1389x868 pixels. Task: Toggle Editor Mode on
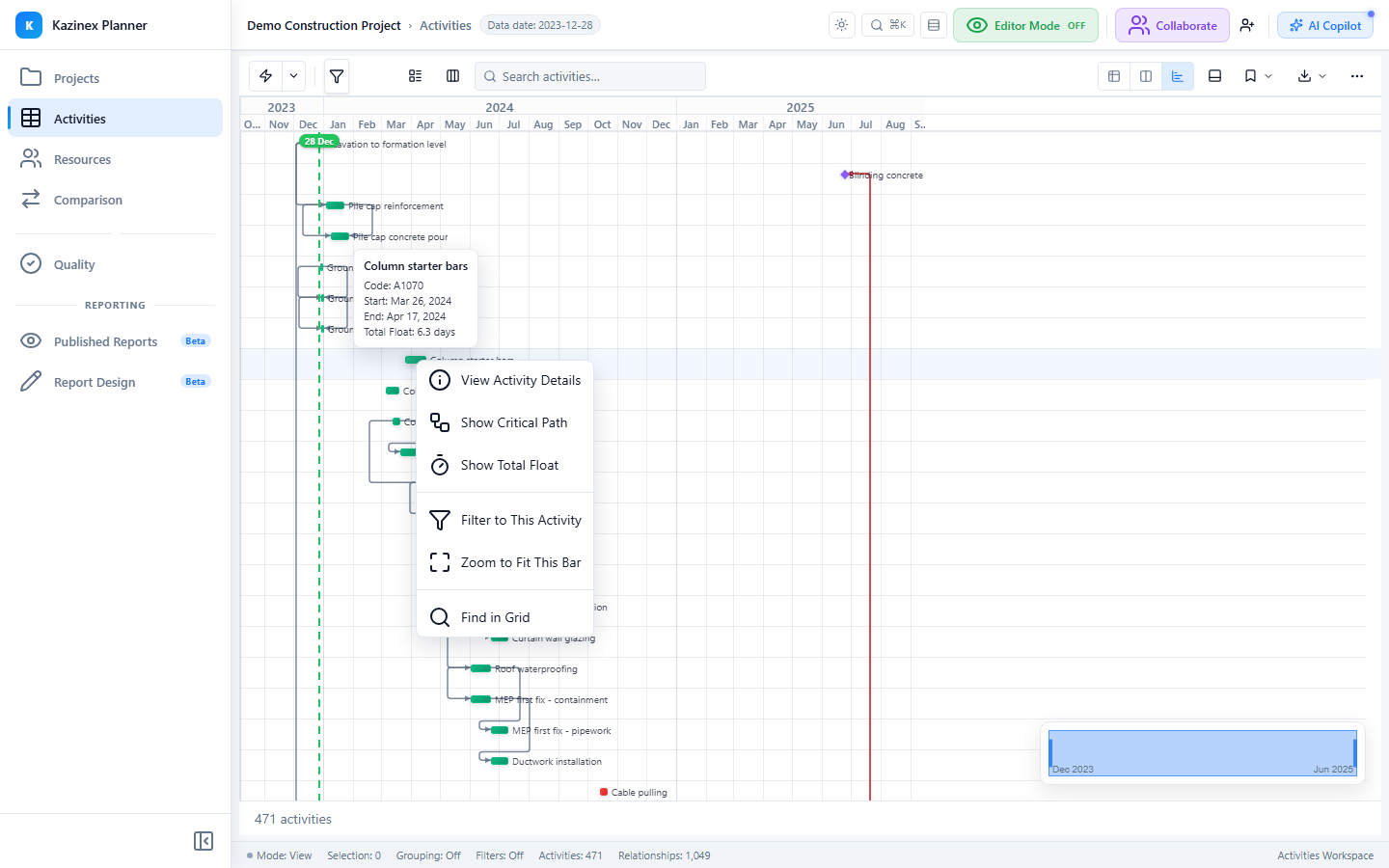coord(1025,25)
